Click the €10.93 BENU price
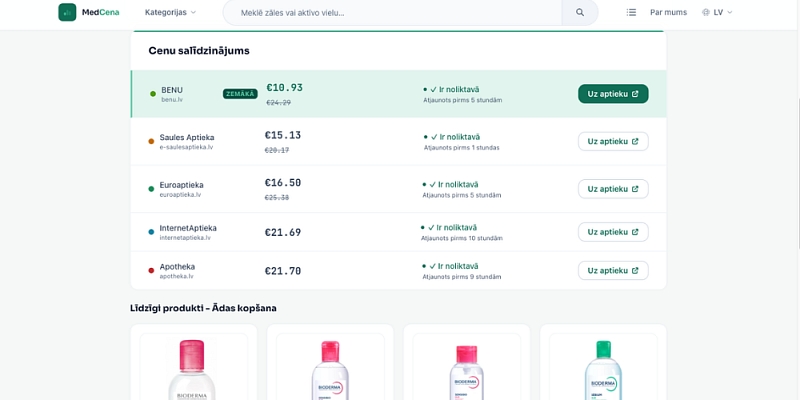The height and width of the screenshot is (400, 800). pos(285,88)
